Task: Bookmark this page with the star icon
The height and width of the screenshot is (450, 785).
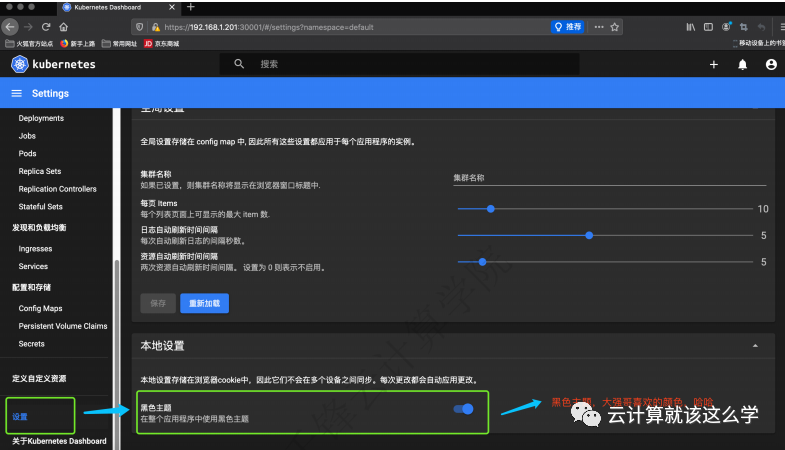Action: (x=615, y=27)
